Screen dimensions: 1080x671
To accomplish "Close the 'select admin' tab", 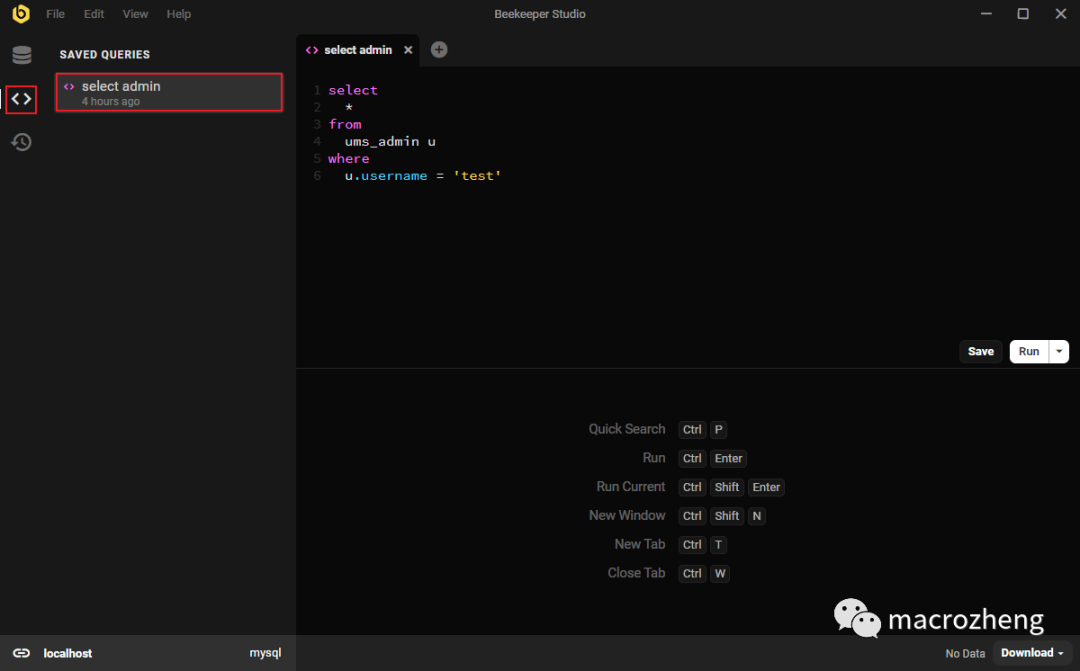I will [408, 50].
